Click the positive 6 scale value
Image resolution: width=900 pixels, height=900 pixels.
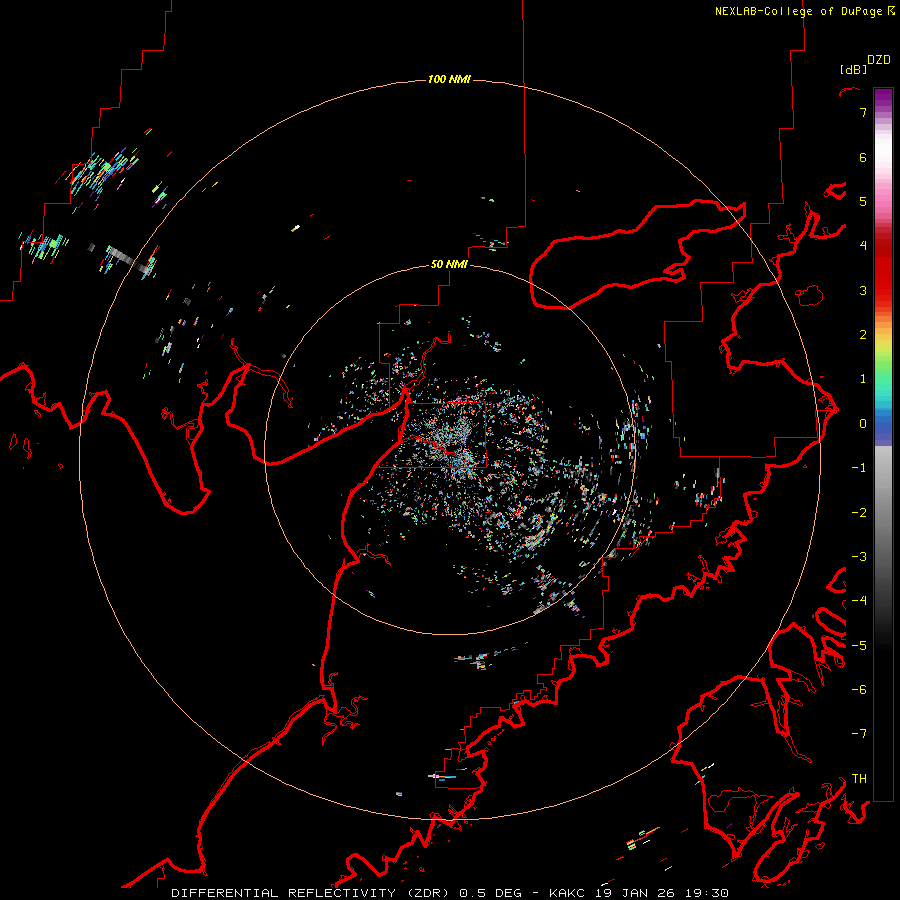click(x=863, y=157)
